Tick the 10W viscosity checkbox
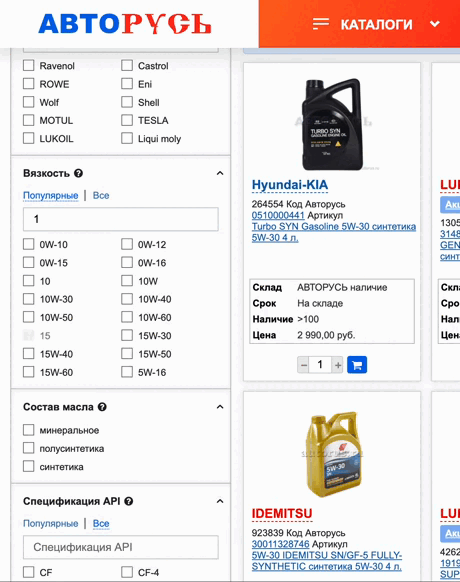This screenshot has width=460, height=582. point(127,281)
